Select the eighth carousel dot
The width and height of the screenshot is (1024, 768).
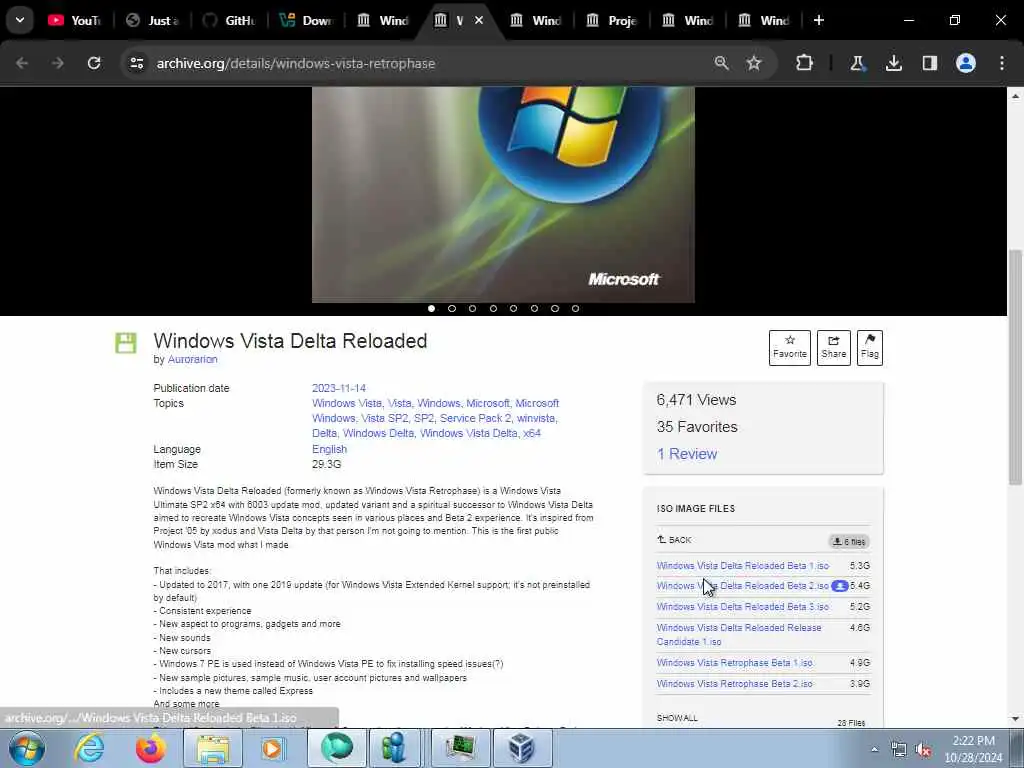tap(575, 308)
